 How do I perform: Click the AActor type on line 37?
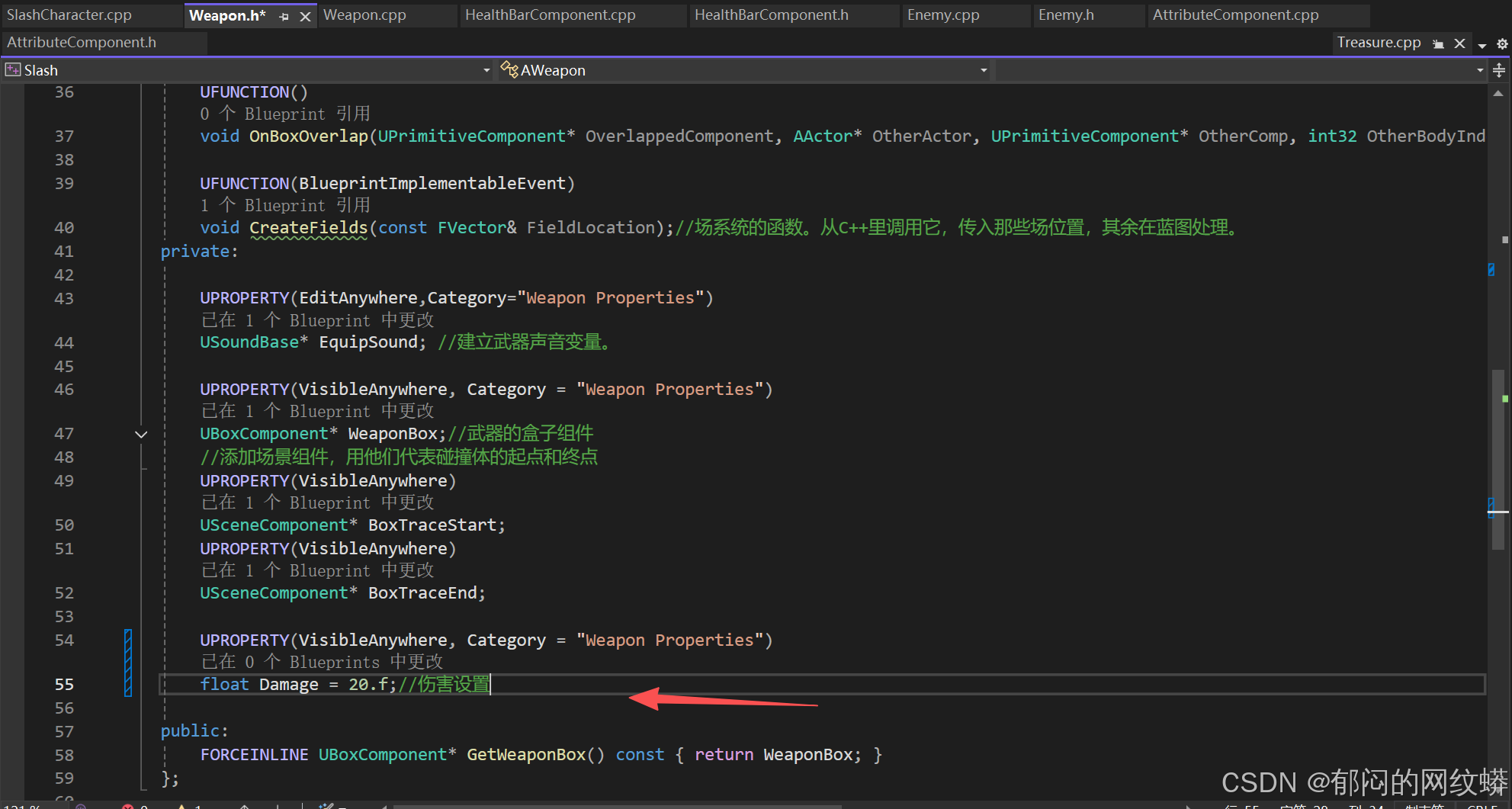pyautogui.click(x=823, y=136)
